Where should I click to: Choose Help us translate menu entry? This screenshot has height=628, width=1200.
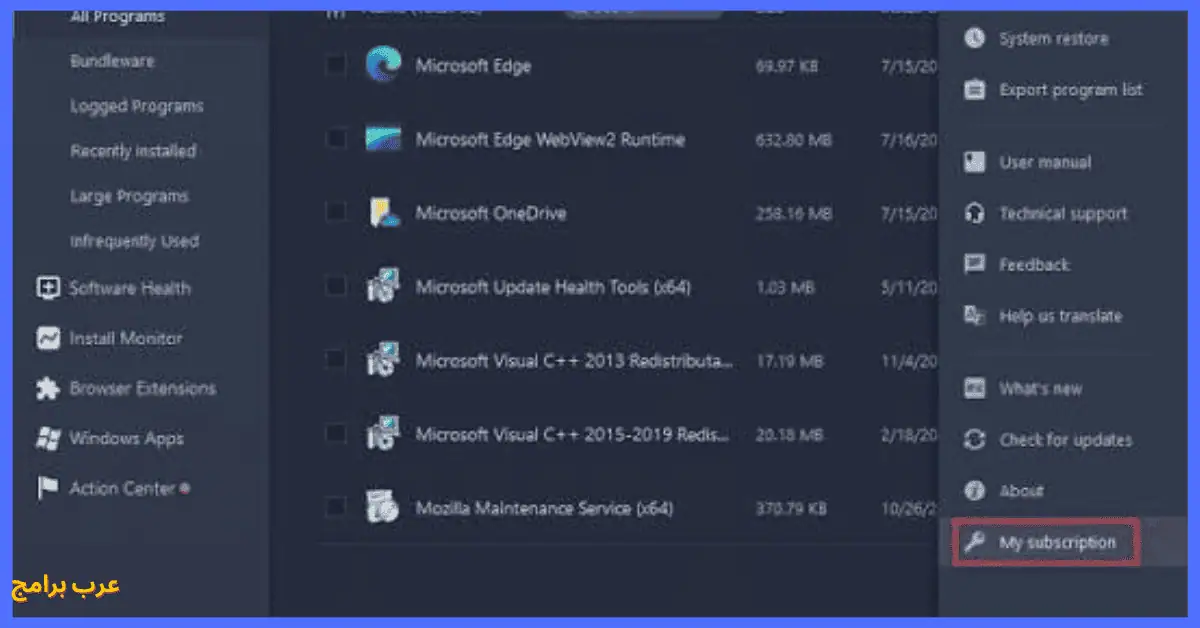tap(1060, 316)
